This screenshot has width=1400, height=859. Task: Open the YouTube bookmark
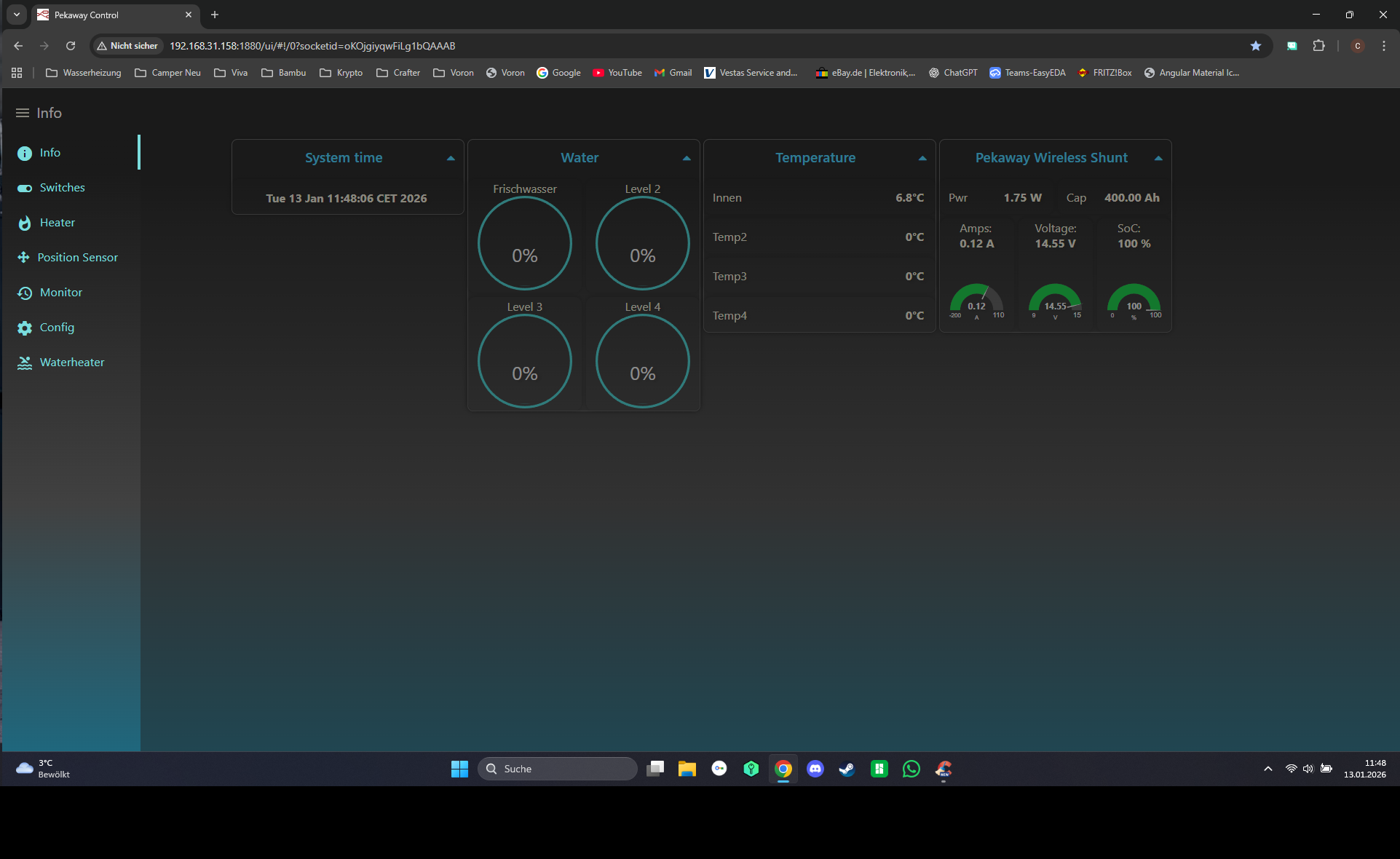coord(617,73)
